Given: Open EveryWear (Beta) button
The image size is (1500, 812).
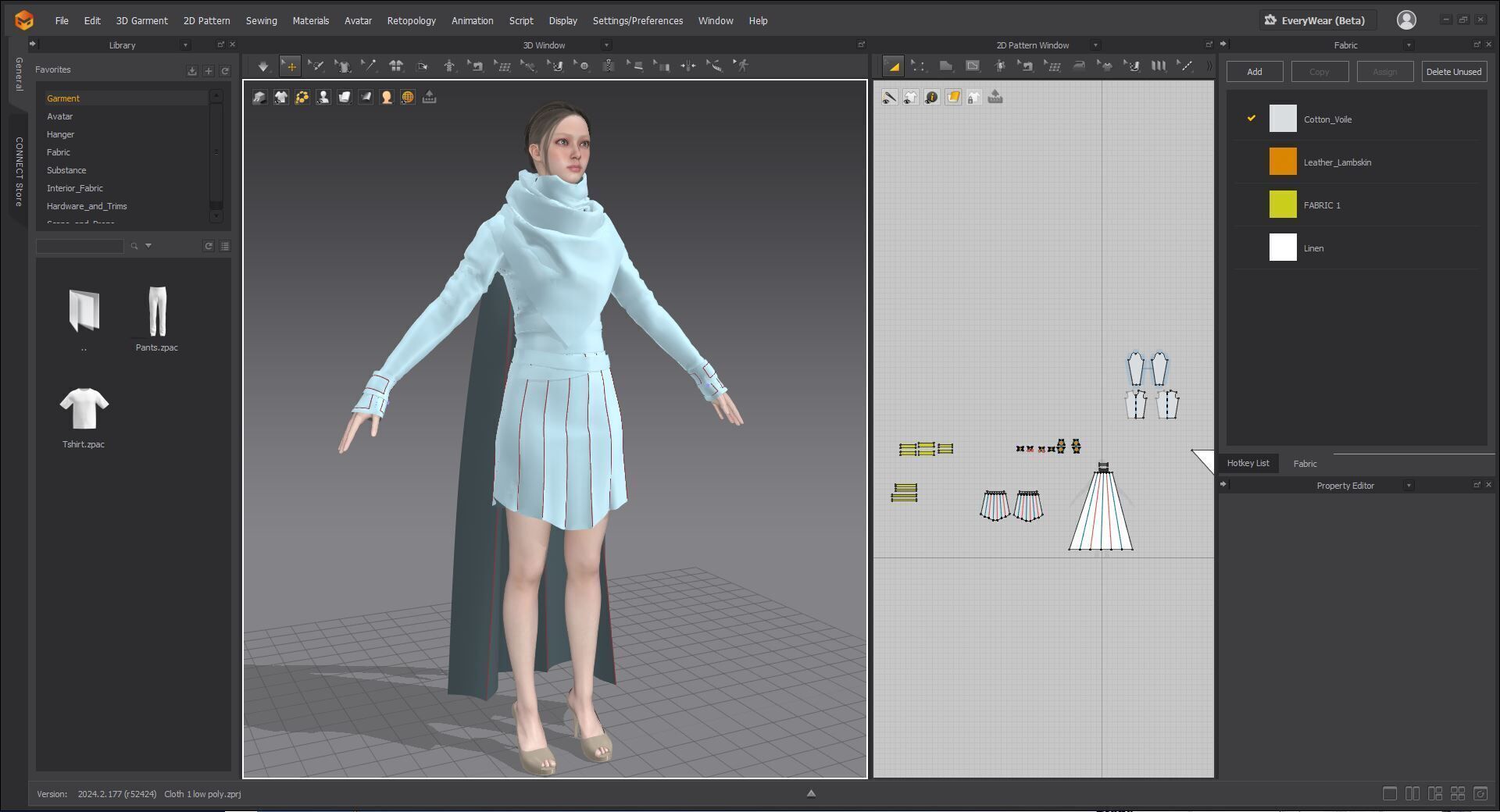Looking at the screenshot, I should click(x=1317, y=20).
